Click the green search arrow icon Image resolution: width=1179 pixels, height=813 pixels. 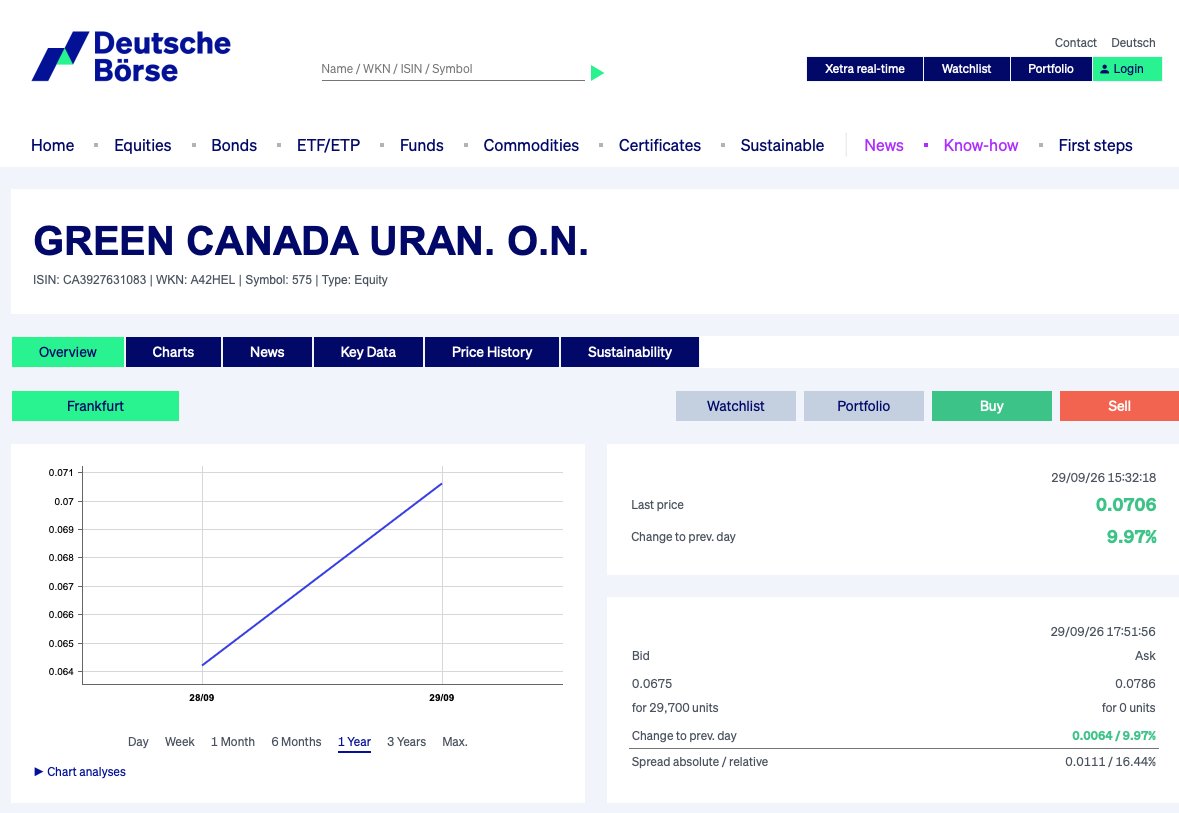click(x=597, y=73)
